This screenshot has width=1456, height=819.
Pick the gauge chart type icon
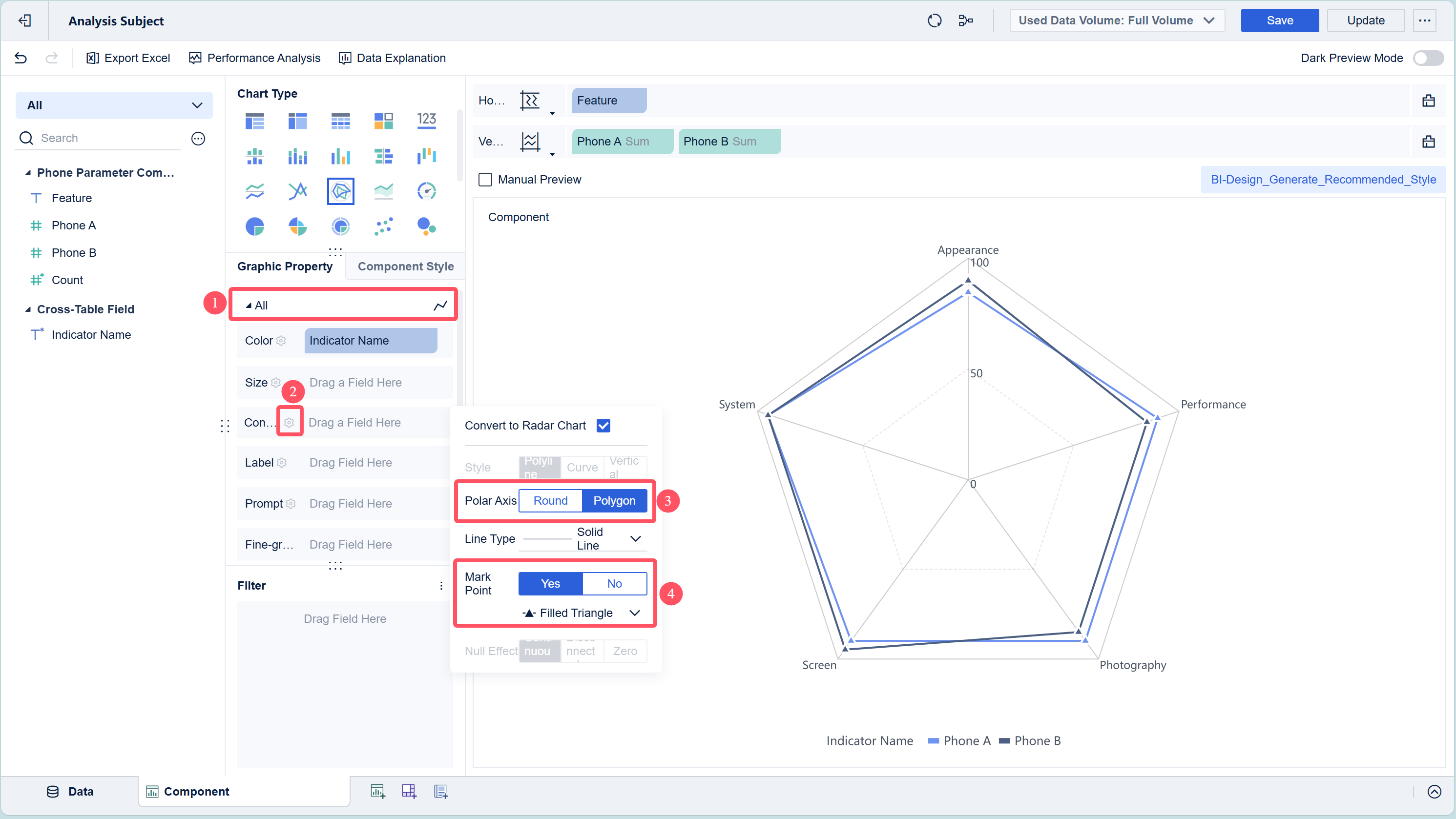point(426,191)
